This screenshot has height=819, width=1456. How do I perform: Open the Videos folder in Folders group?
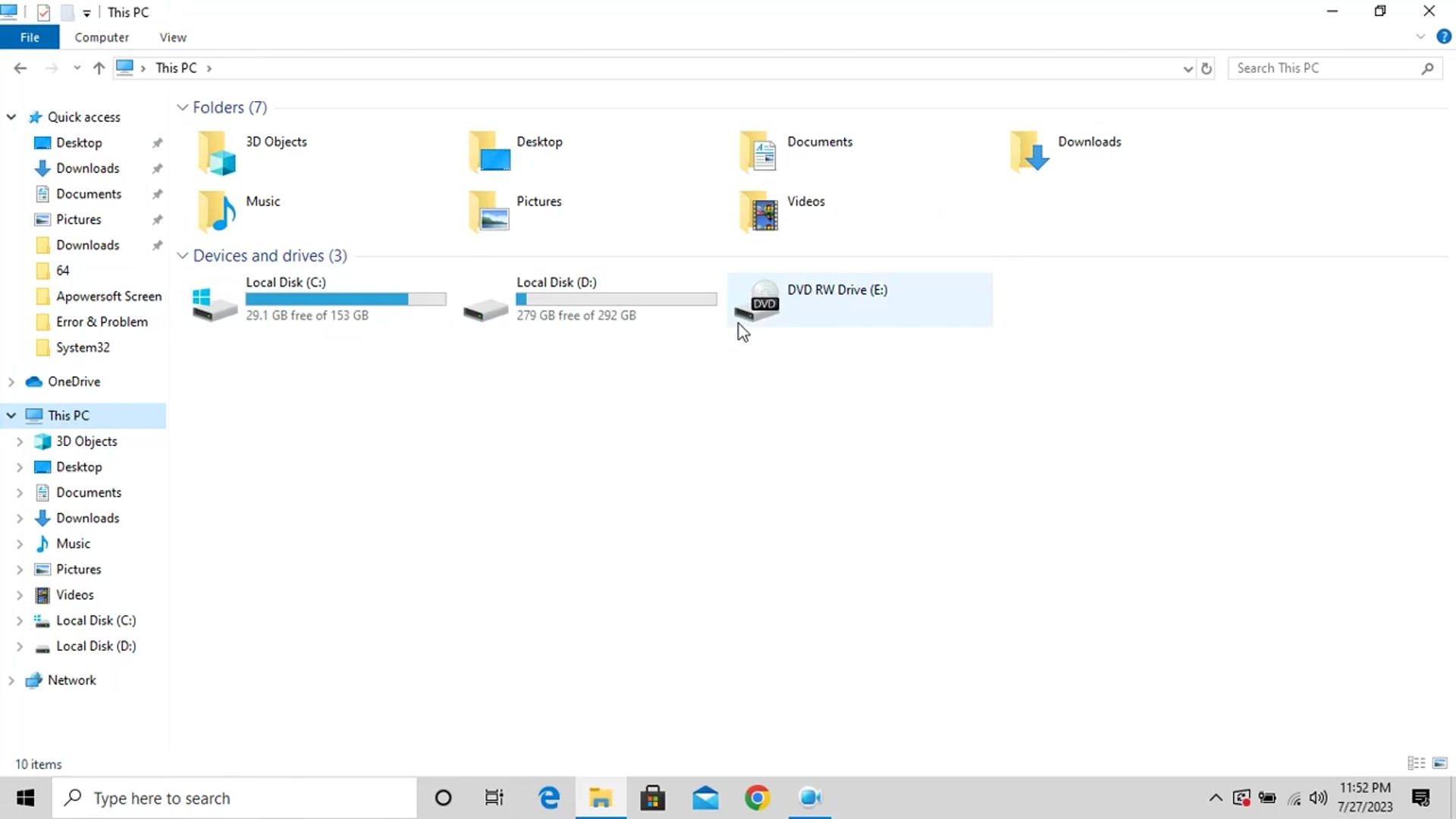pyautogui.click(x=759, y=211)
